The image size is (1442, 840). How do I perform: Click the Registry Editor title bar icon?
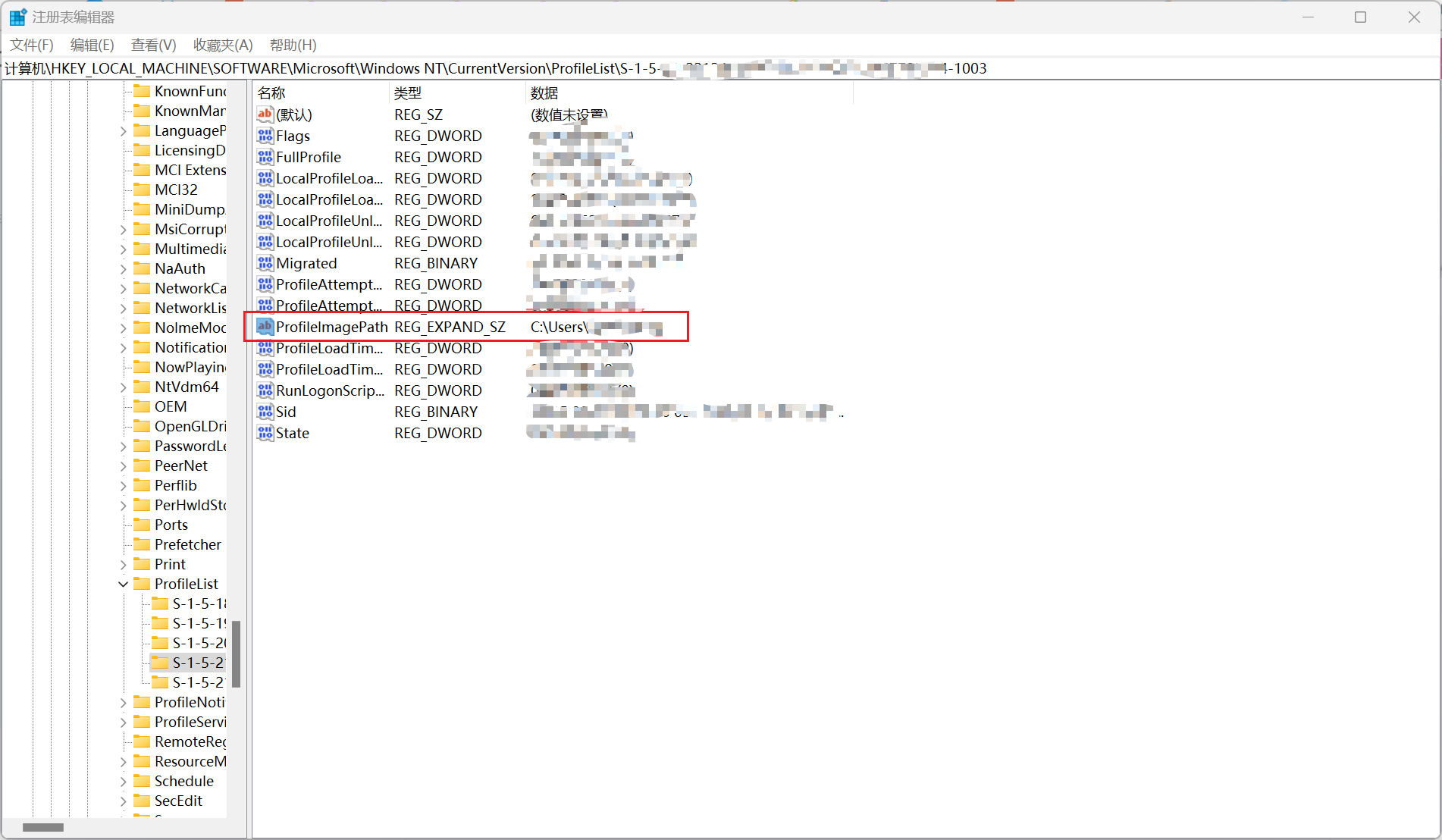coord(17,17)
